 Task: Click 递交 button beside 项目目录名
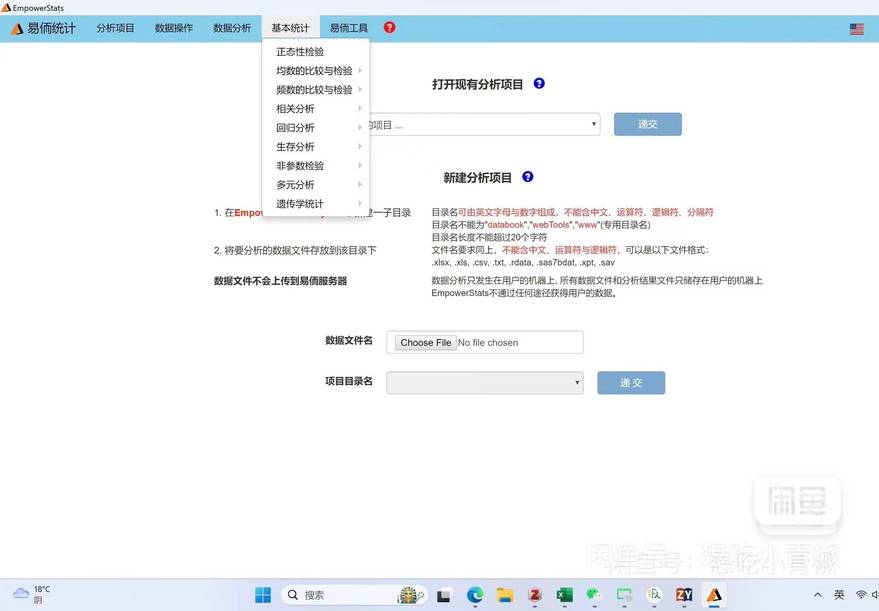[630, 383]
